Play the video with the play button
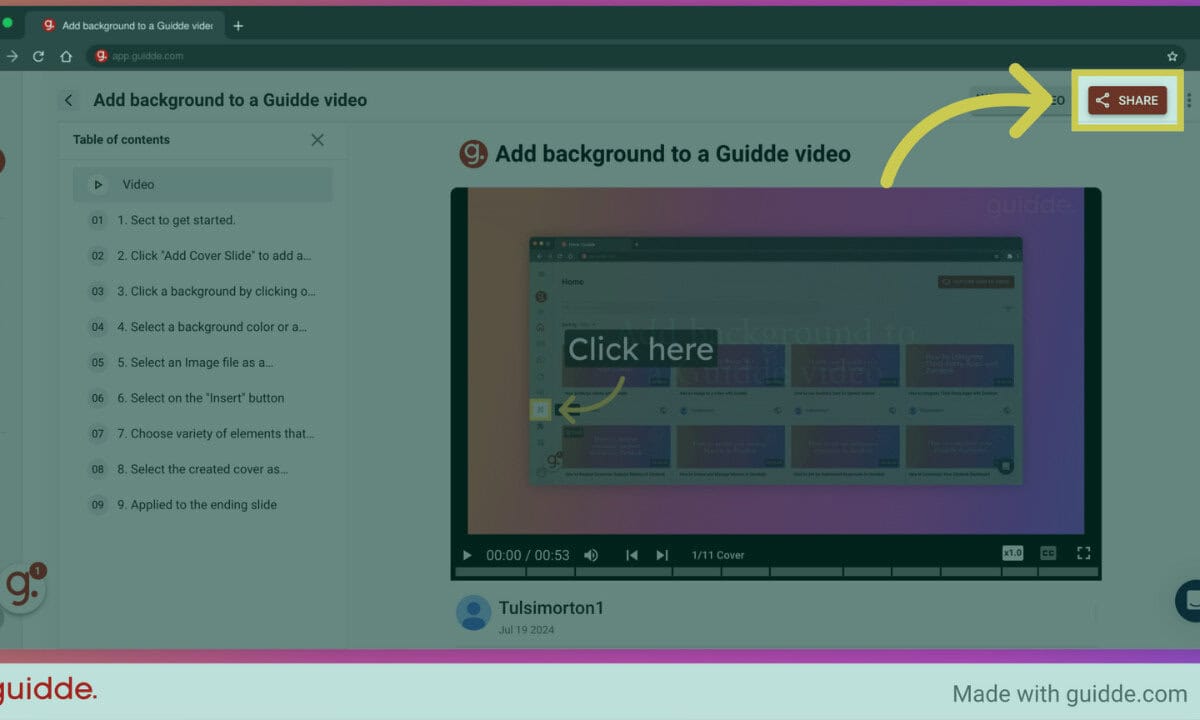This screenshot has width=1200, height=720. tap(467, 555)
